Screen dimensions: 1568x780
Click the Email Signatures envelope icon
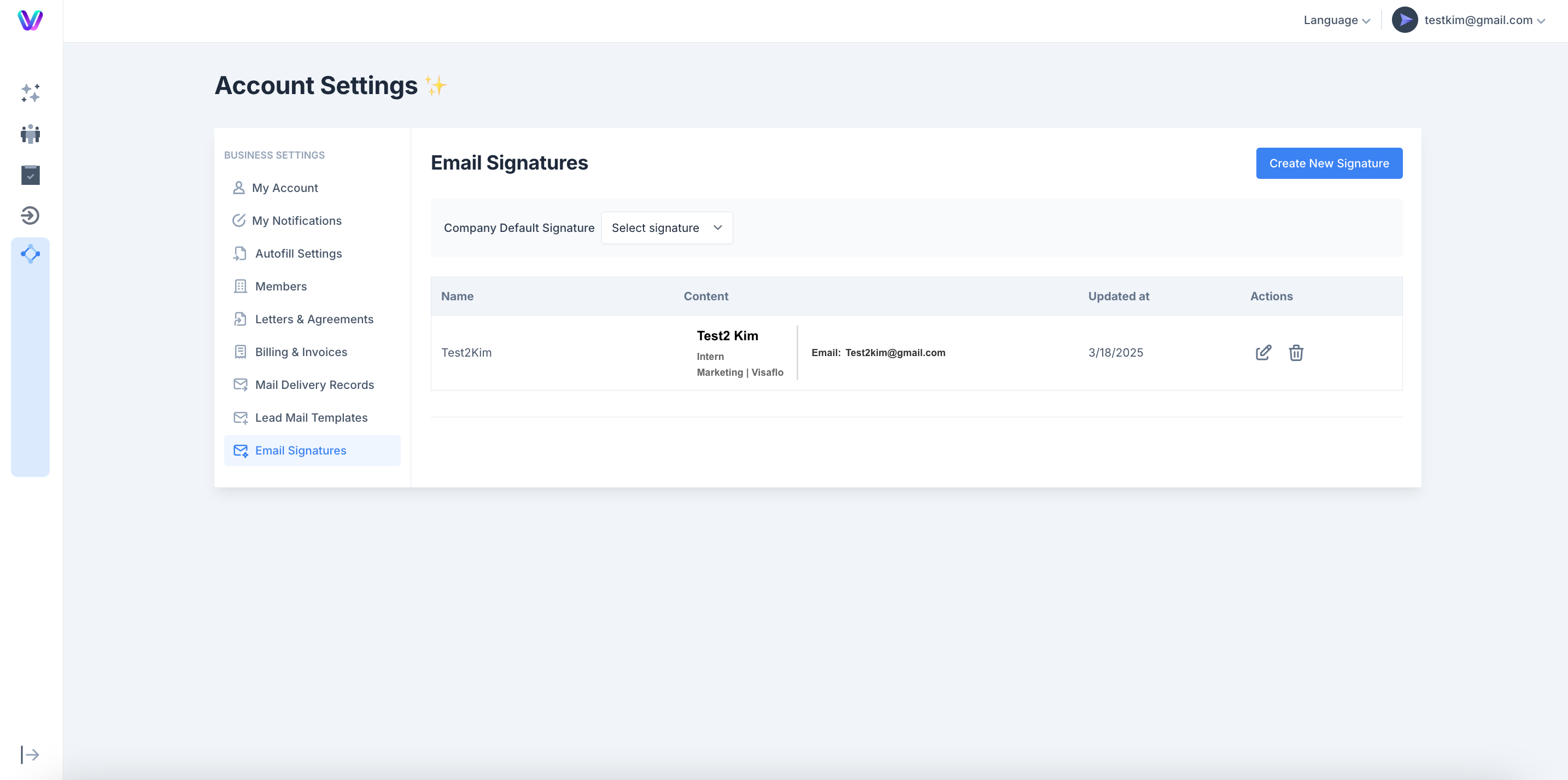pyautogui.click(x=241, y=451)
